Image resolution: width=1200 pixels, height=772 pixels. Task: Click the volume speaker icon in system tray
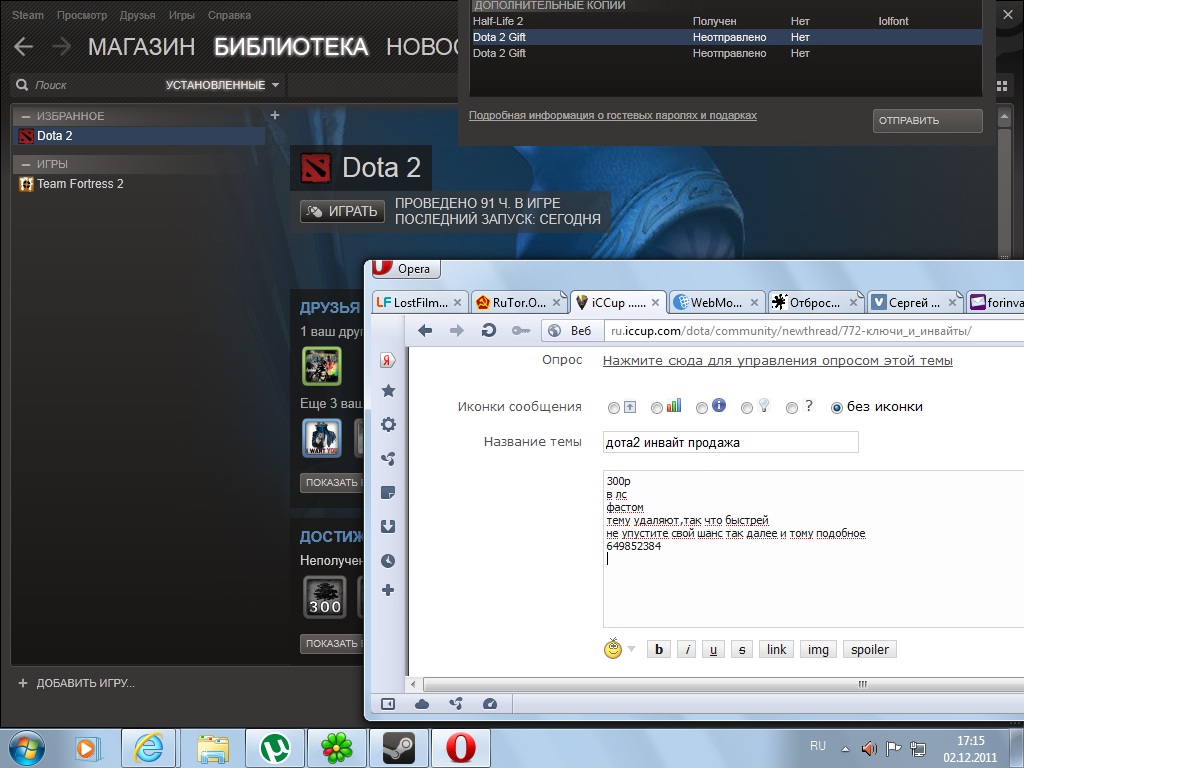pyautogui.click(x=869, y=747)
